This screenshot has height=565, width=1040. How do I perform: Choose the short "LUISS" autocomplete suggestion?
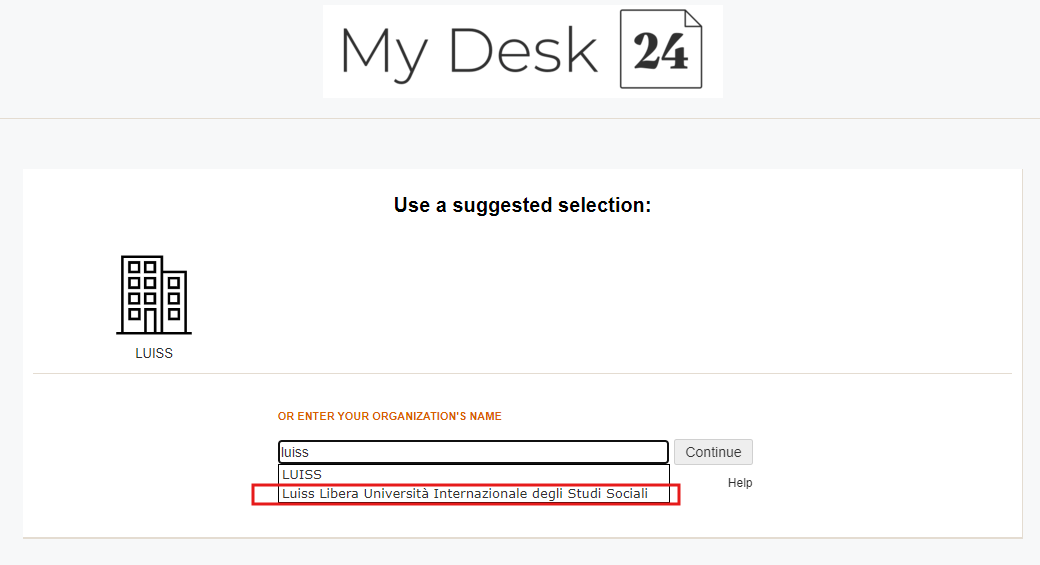pos(302,475)
